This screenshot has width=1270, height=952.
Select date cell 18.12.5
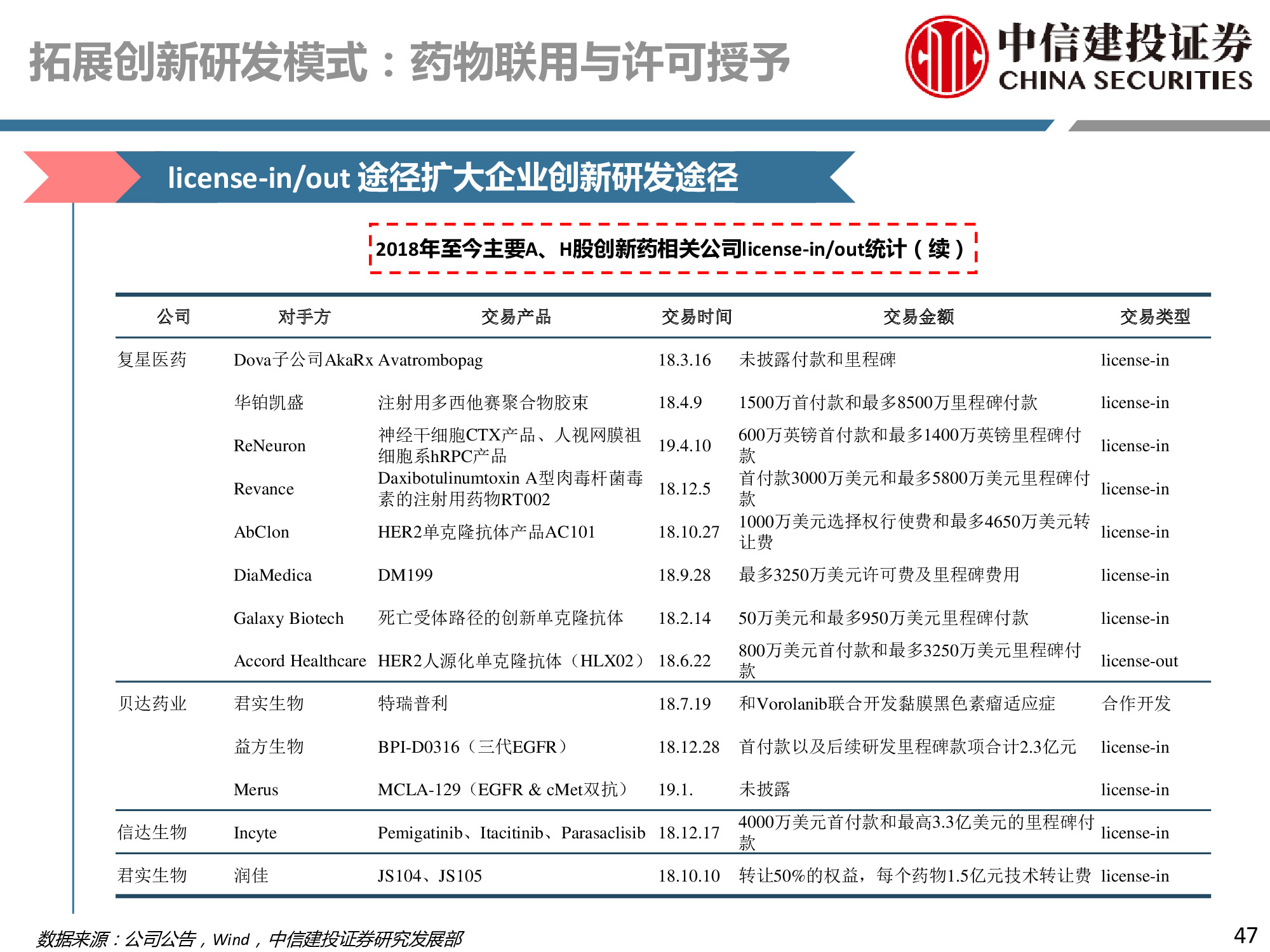click(685, 489)
